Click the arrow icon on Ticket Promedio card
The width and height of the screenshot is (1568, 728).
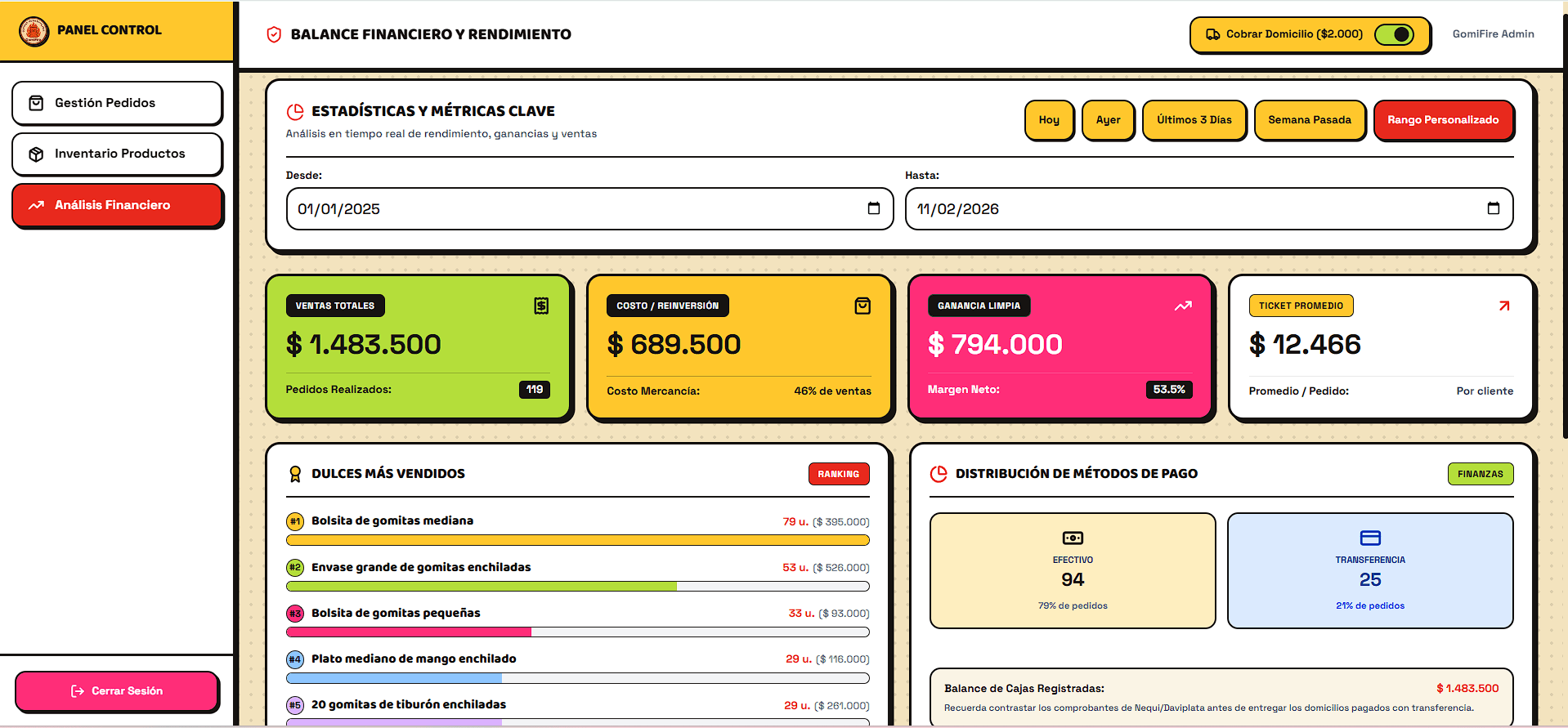tap(1504, 306)
